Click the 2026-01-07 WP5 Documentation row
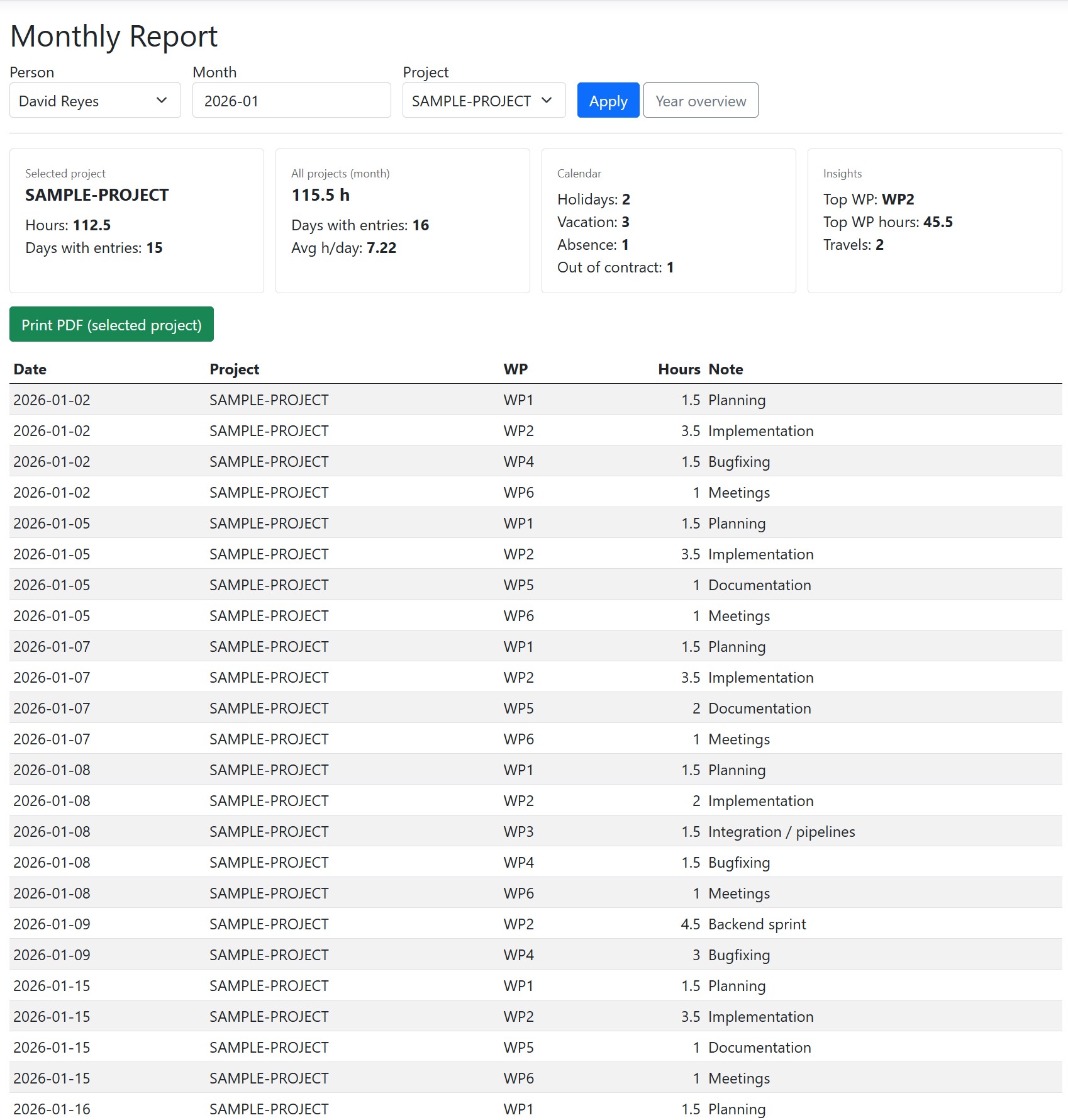Viewport: 1068px width, 1120px height. click(x=535, y=708)
